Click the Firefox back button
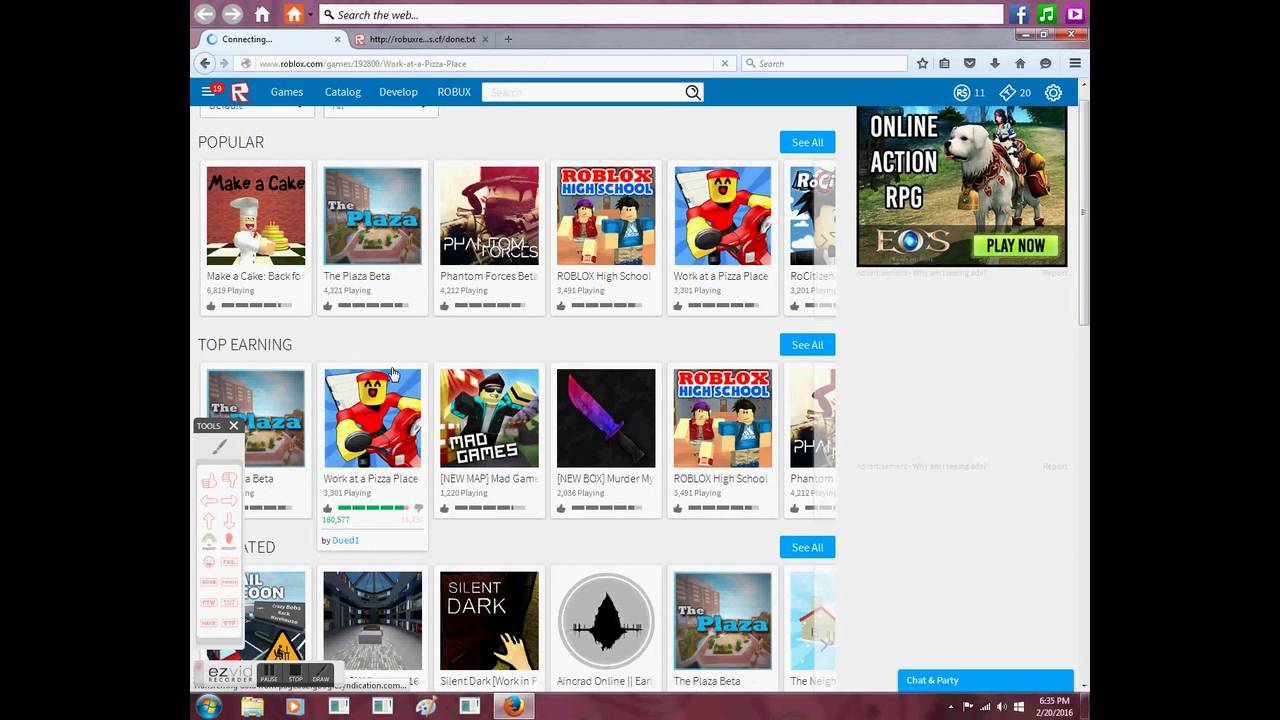The height and width of the screenshot is (720, 1280). pyautogui.click(x=205, y=63)
